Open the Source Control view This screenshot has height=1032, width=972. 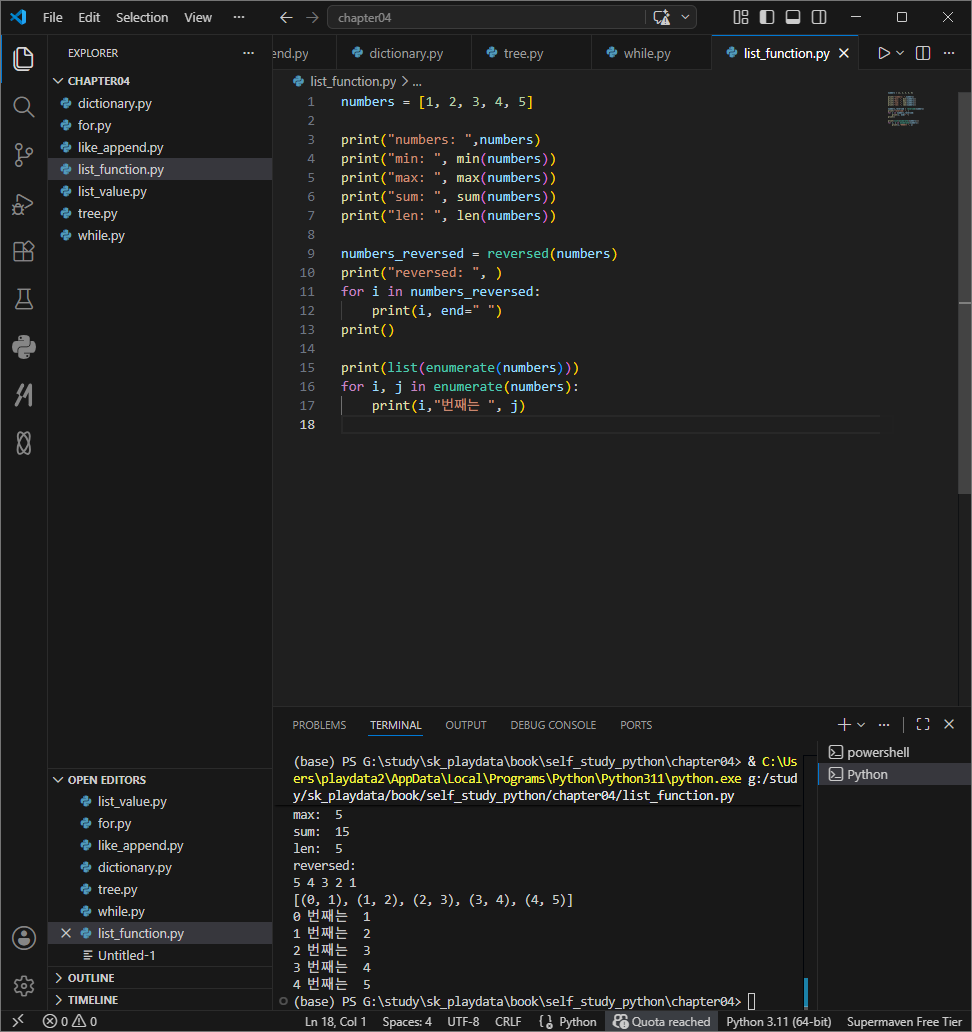pos(24,155)
